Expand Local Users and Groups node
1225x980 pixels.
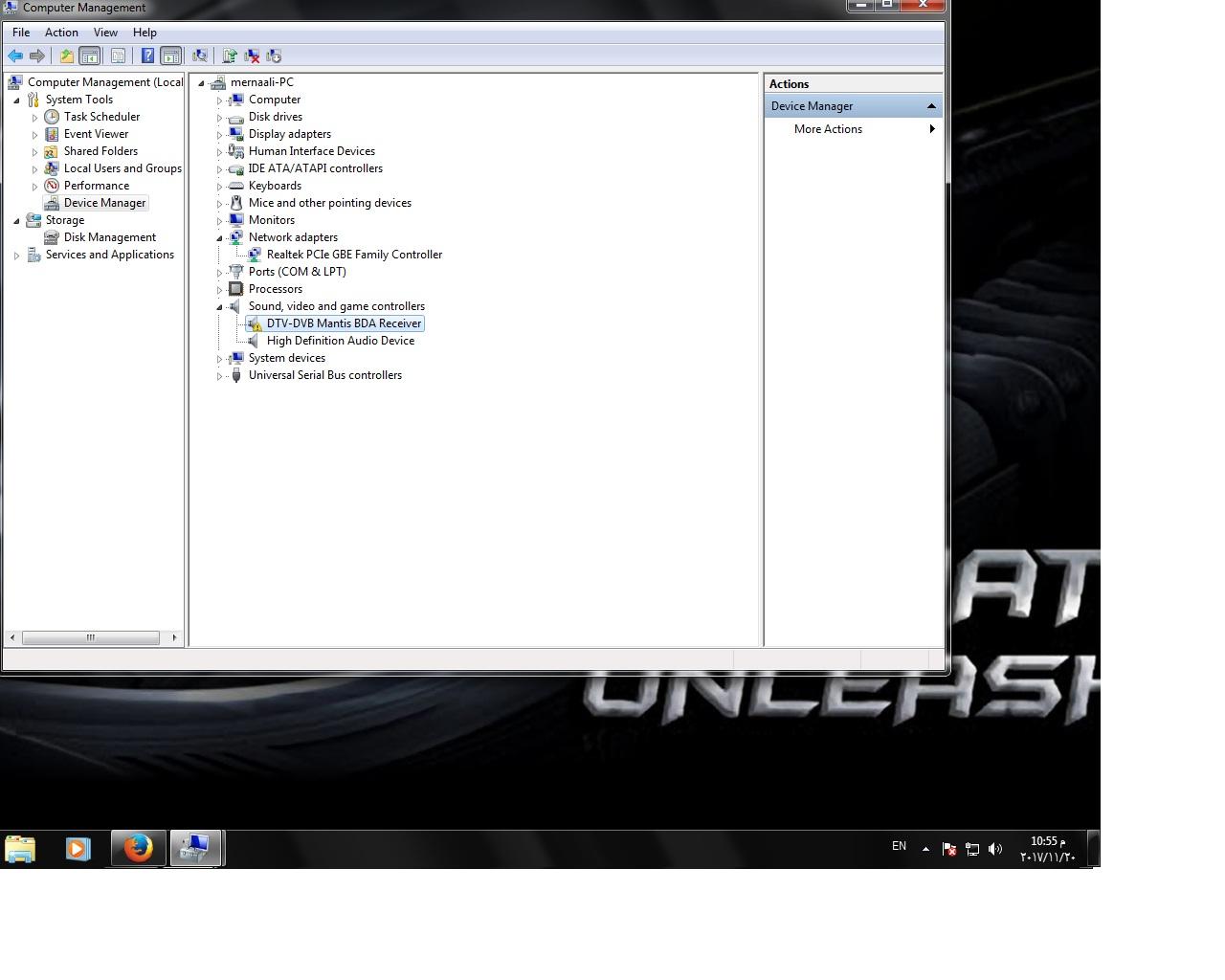[34, 168]
